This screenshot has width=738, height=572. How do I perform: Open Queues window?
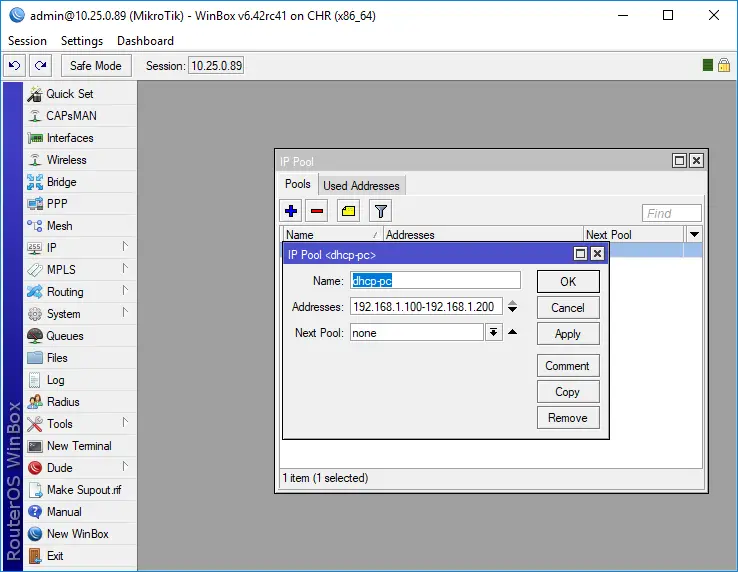(x=80, y=336)
